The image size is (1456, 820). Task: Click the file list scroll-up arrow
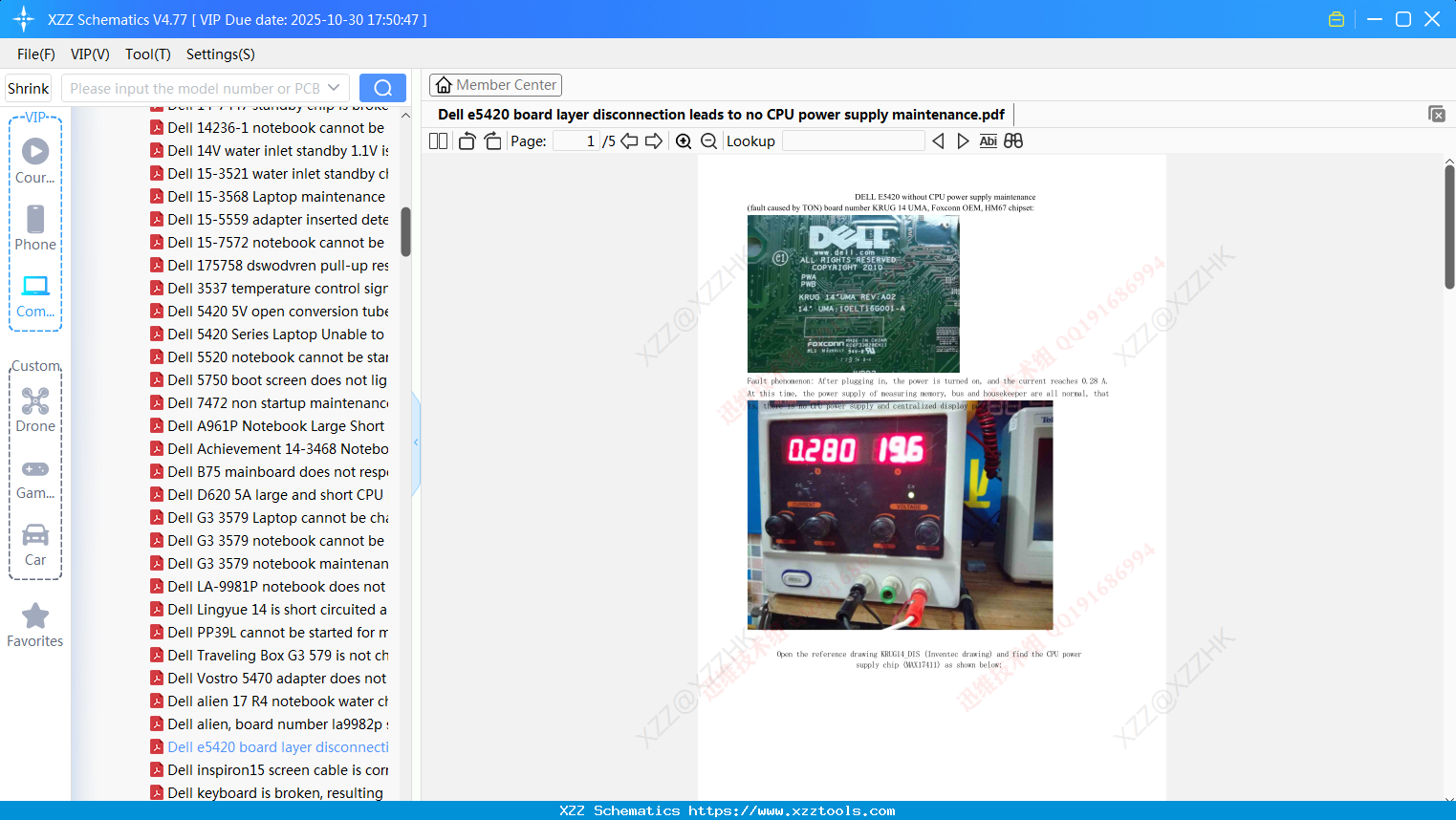coord(405,116)
